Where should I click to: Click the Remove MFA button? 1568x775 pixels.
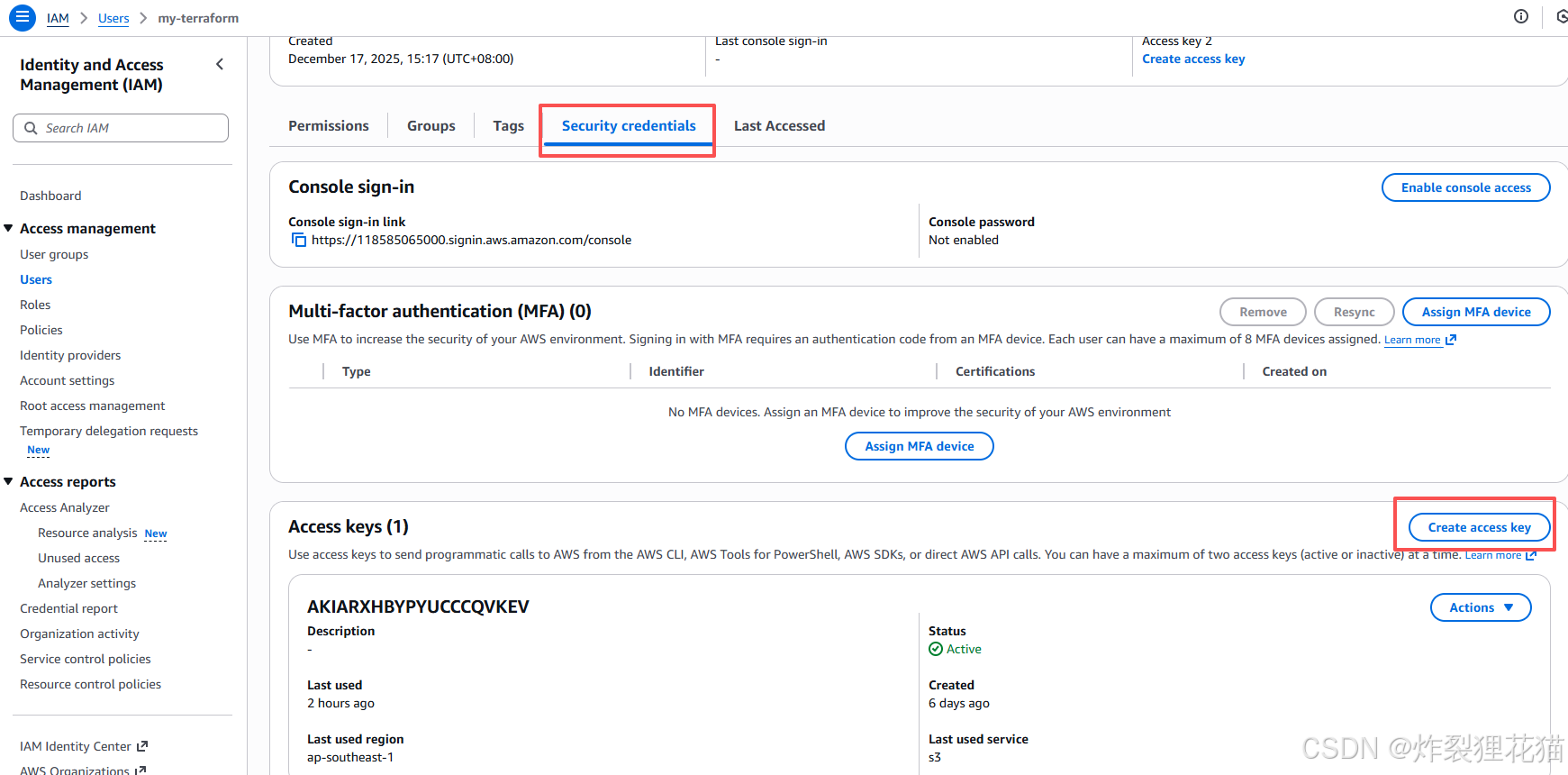(1263, 312)
